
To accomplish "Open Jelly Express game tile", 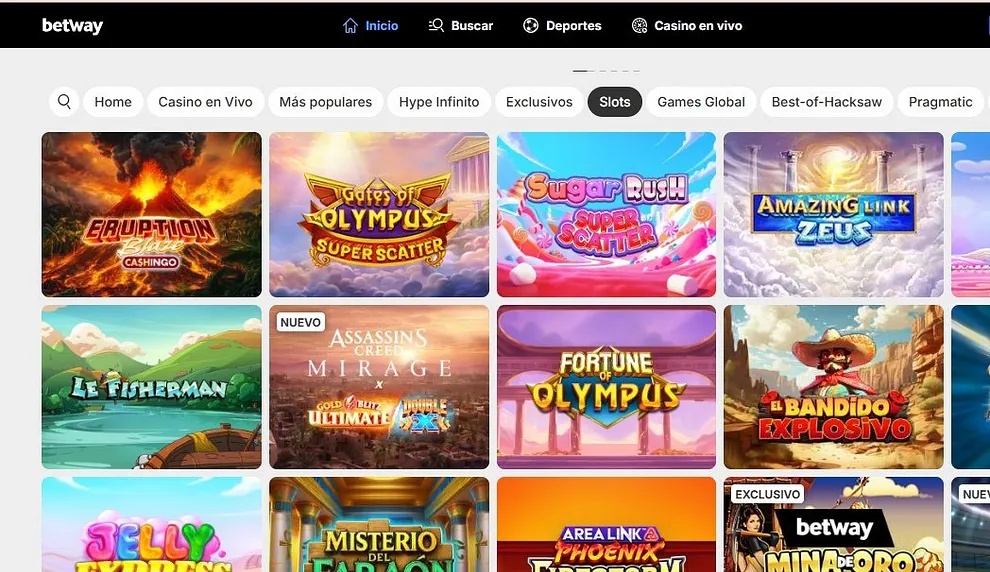I will pos(152,525).
